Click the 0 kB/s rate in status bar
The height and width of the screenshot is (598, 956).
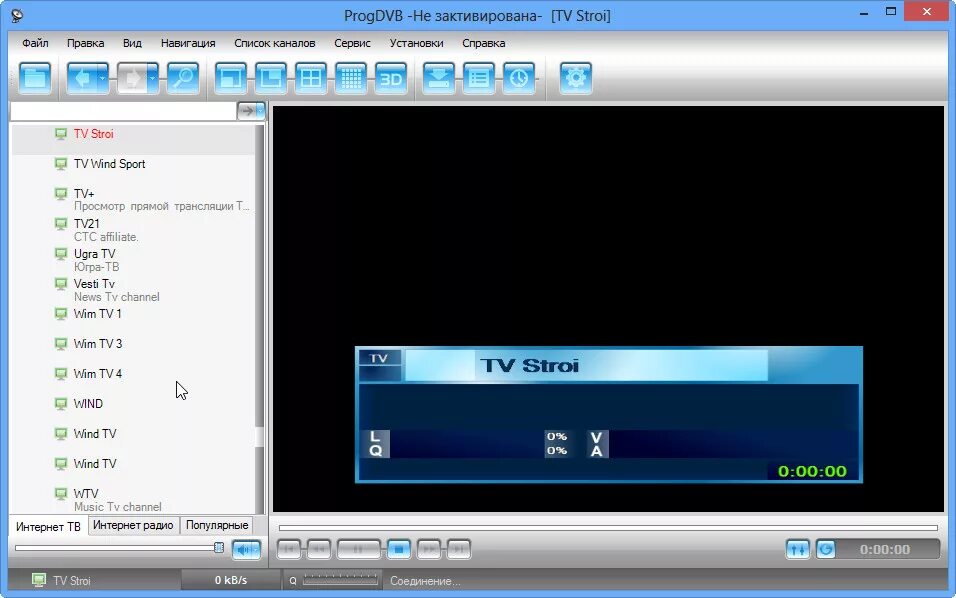(230, 580)
